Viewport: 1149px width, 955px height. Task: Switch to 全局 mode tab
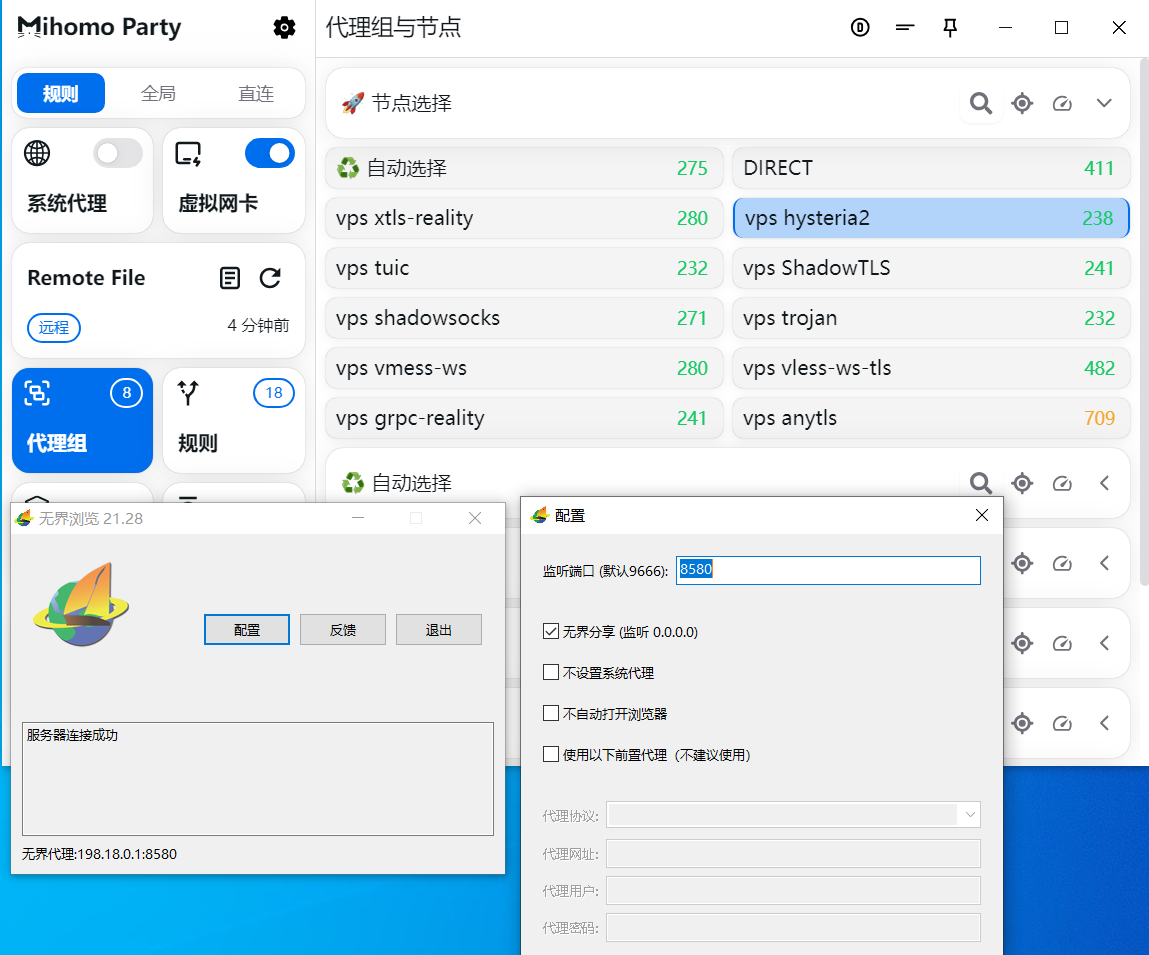coord(158,93)
